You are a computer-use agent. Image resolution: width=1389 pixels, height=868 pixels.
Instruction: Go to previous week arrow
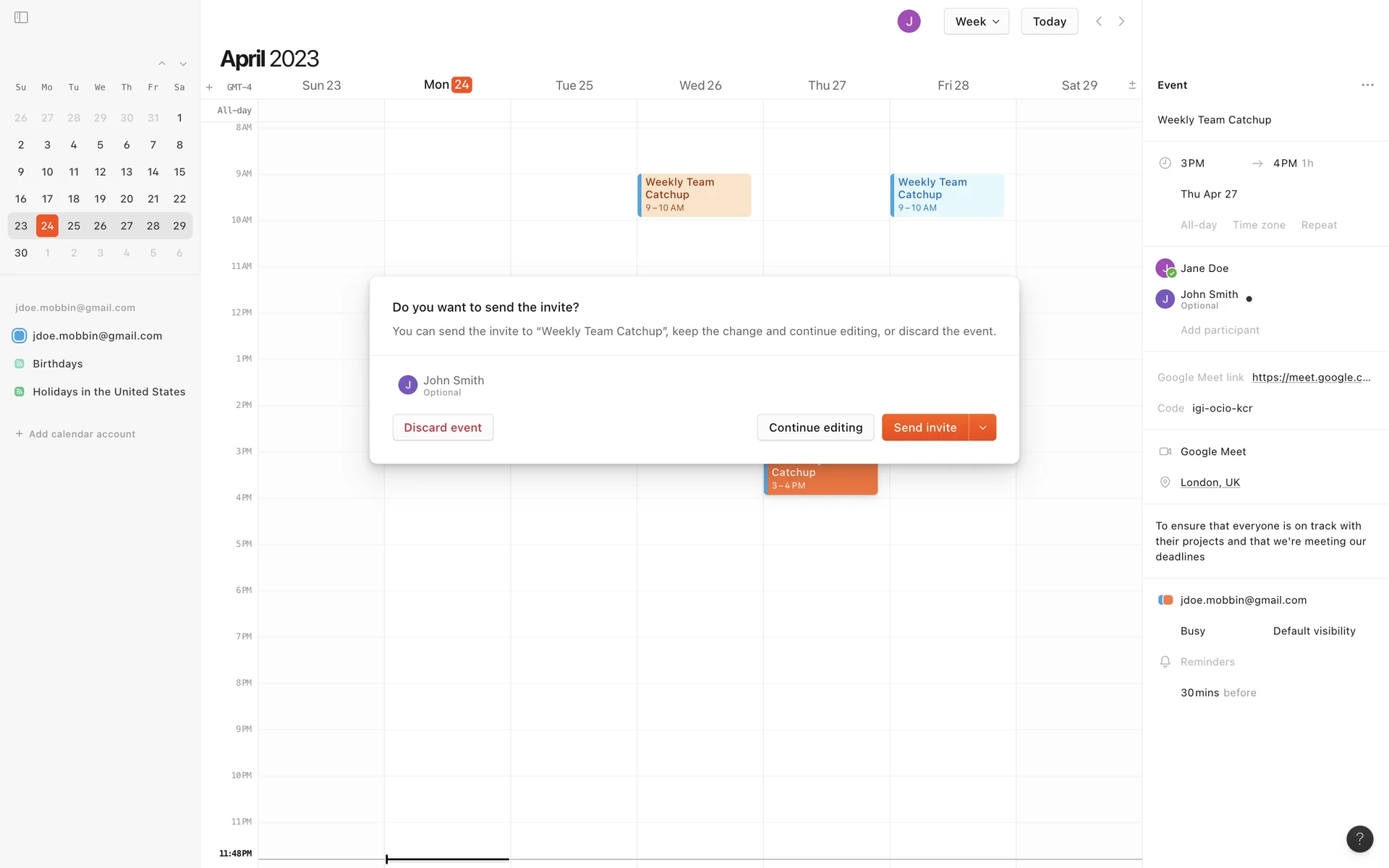[1099, 22]
